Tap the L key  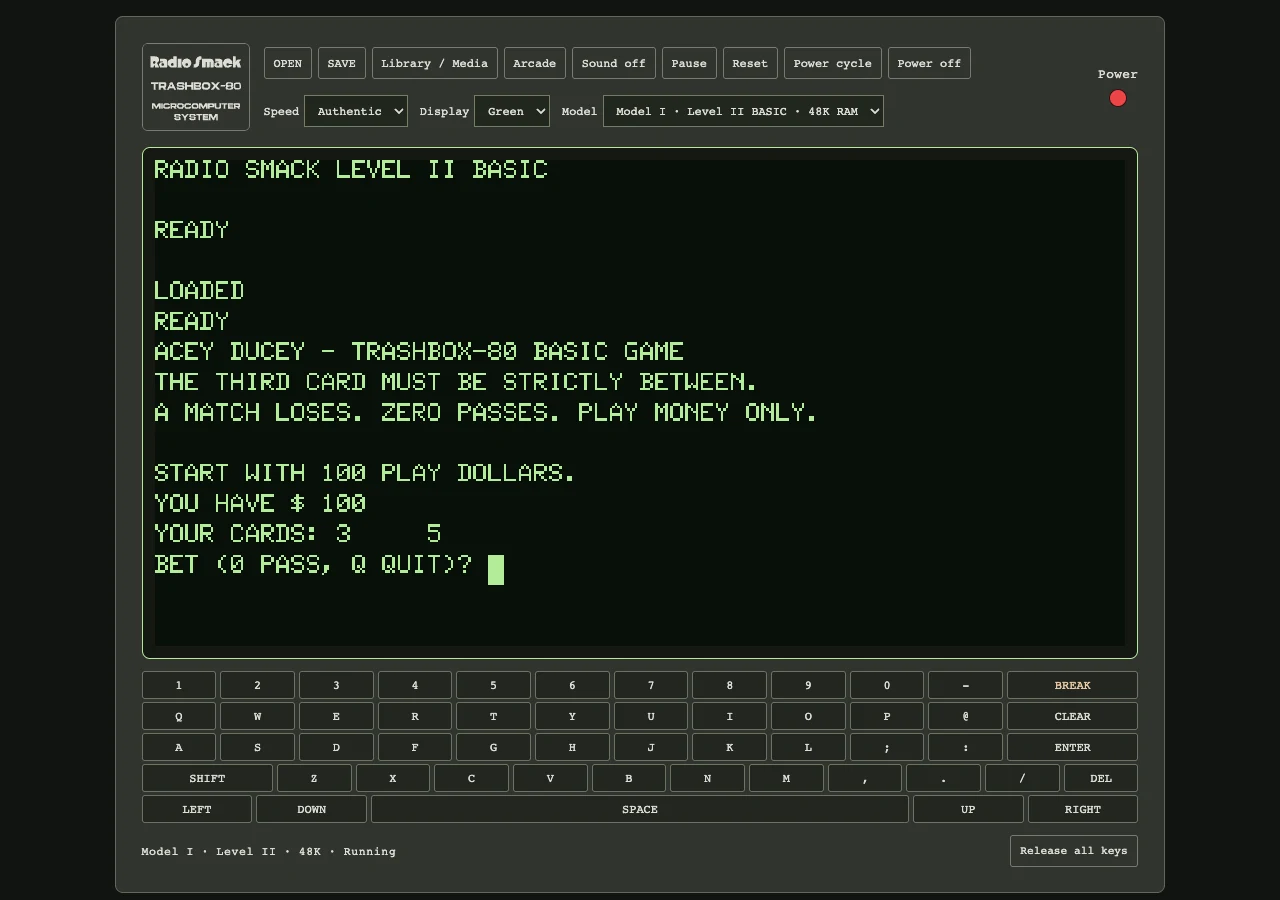[808, 747]
